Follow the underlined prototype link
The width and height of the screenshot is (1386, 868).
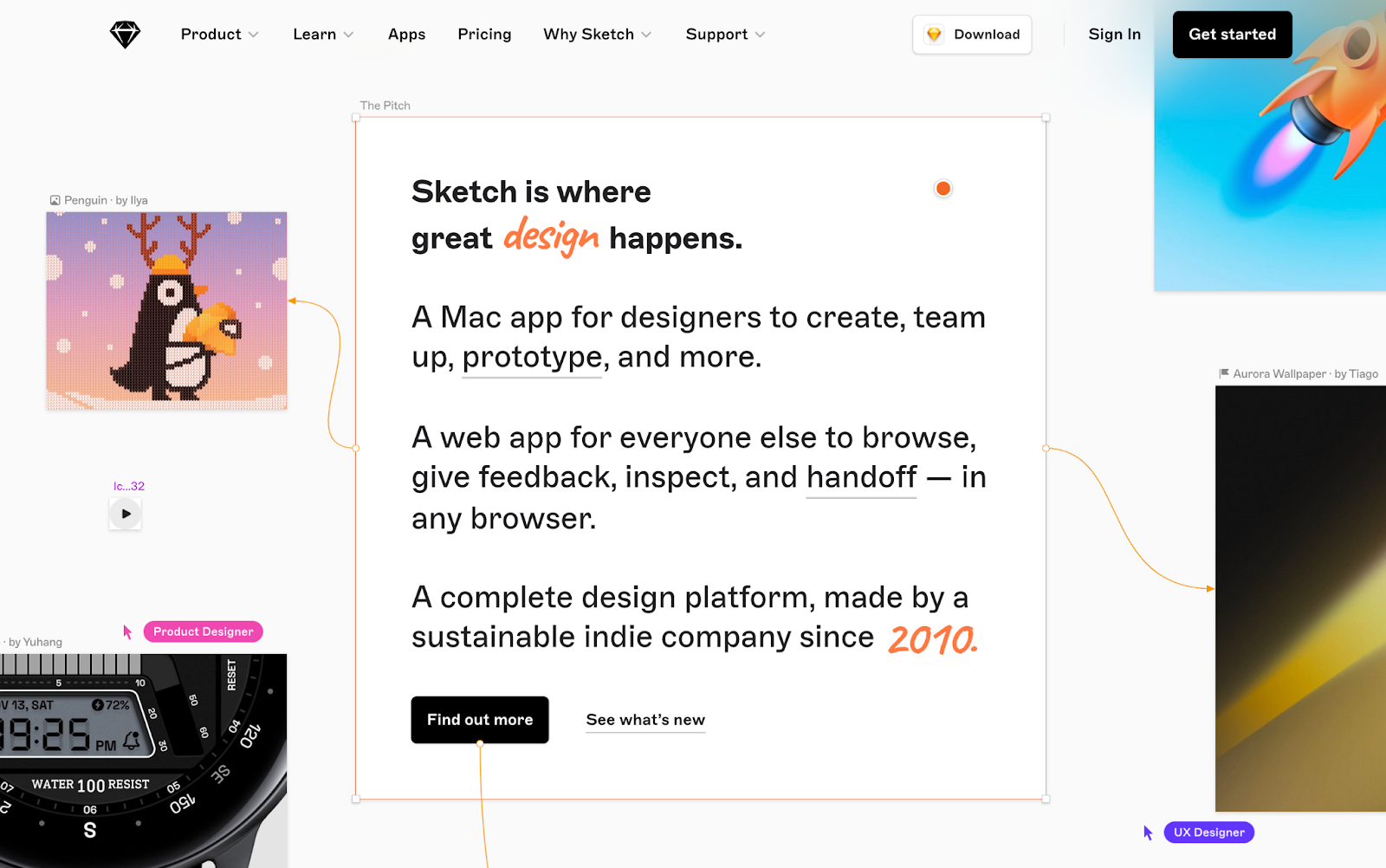pyautogui.click(x=532, y=357)
